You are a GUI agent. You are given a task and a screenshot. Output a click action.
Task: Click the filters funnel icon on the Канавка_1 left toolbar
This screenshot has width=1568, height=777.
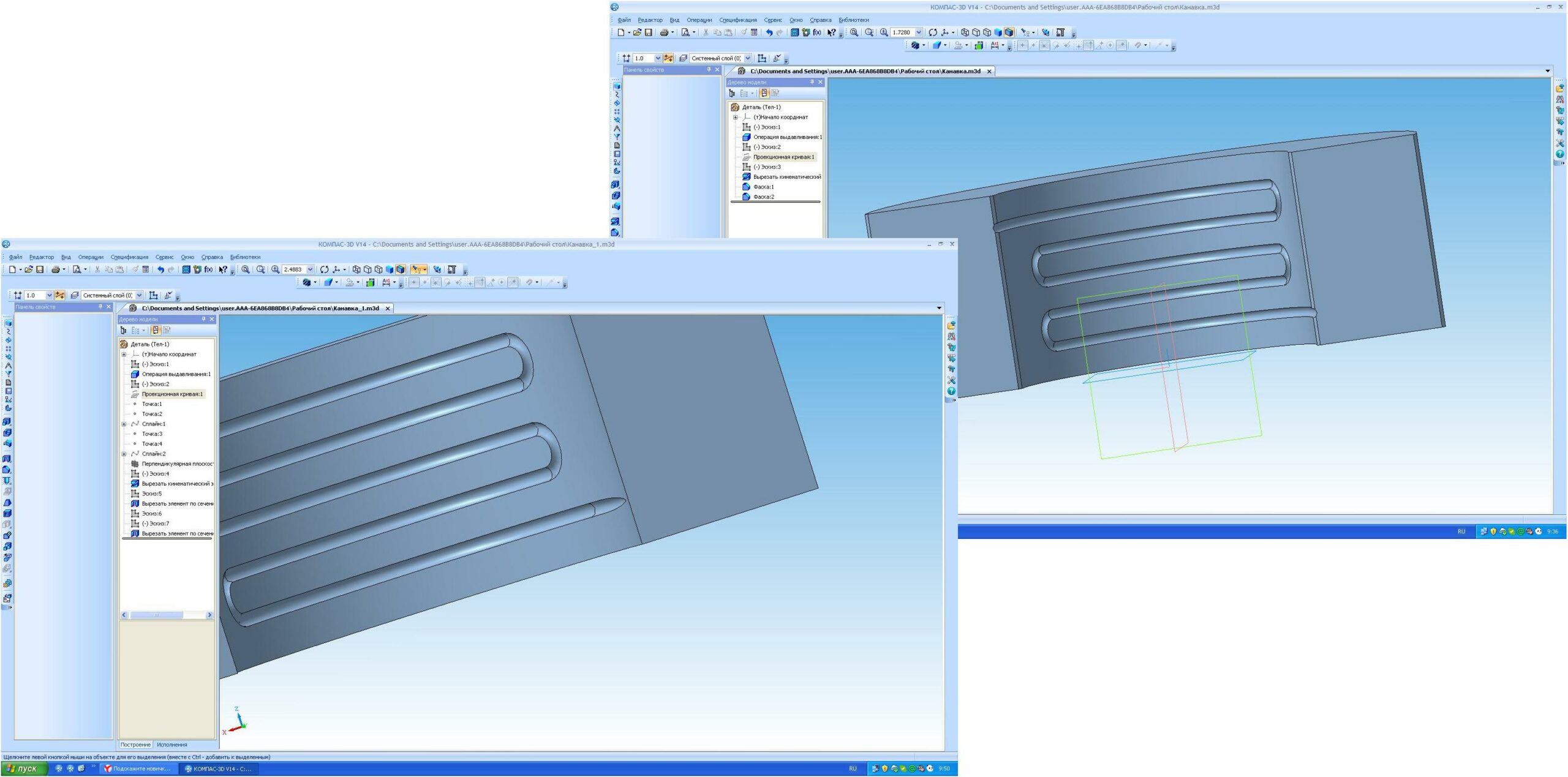point(8,373)
